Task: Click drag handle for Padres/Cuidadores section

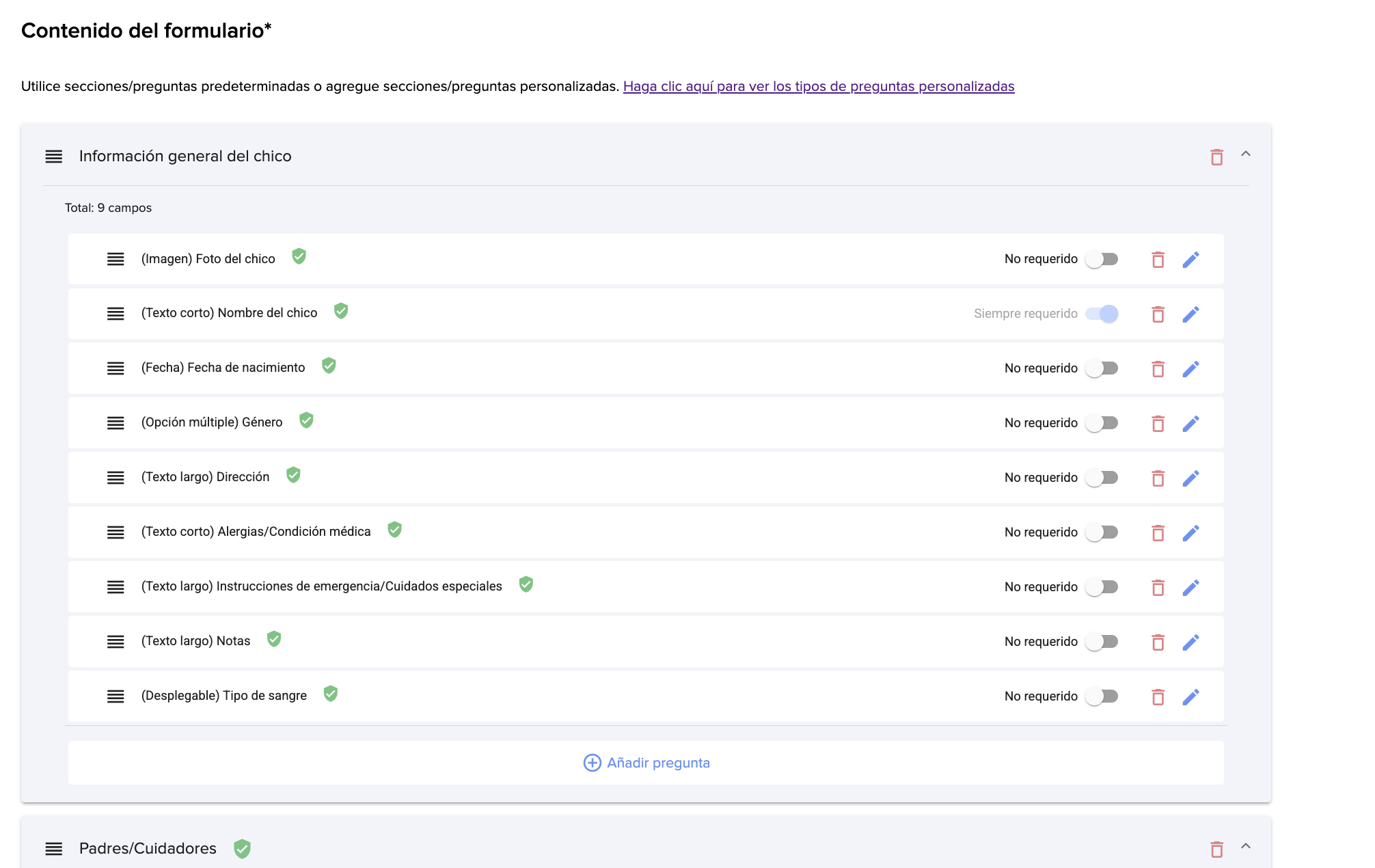Action: pos(54,849)
